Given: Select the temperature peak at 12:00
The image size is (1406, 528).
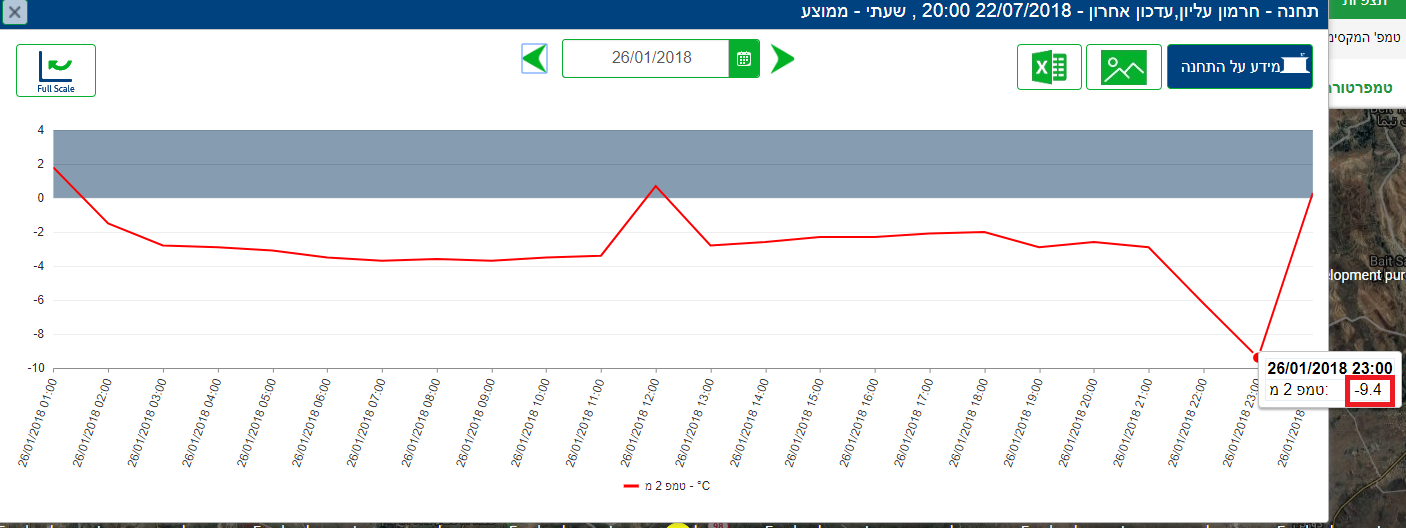Looking at the screenshot, I should pos(655,186).
